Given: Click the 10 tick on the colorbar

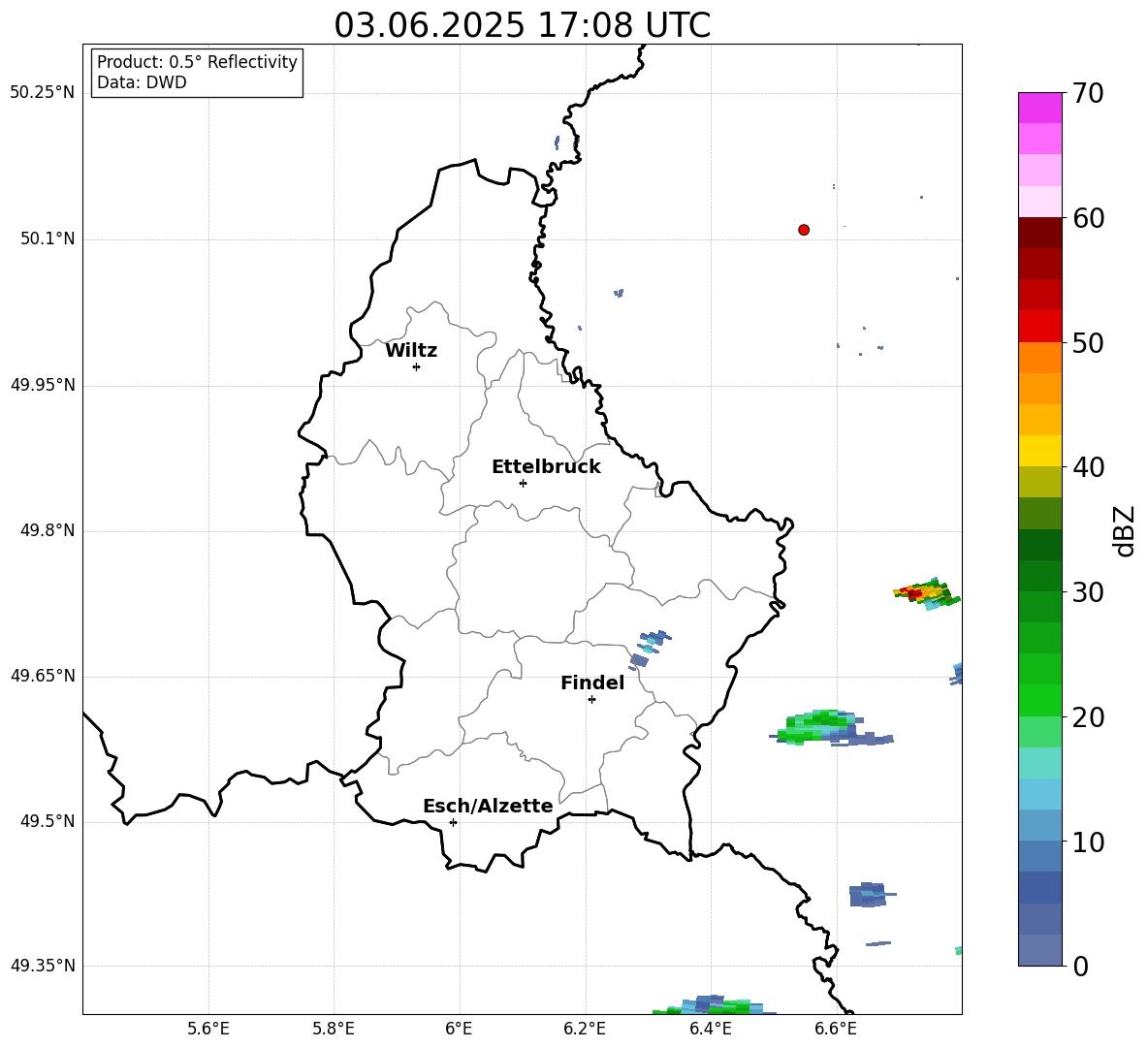Looking at the screenshot, I should pos(1087,842).
